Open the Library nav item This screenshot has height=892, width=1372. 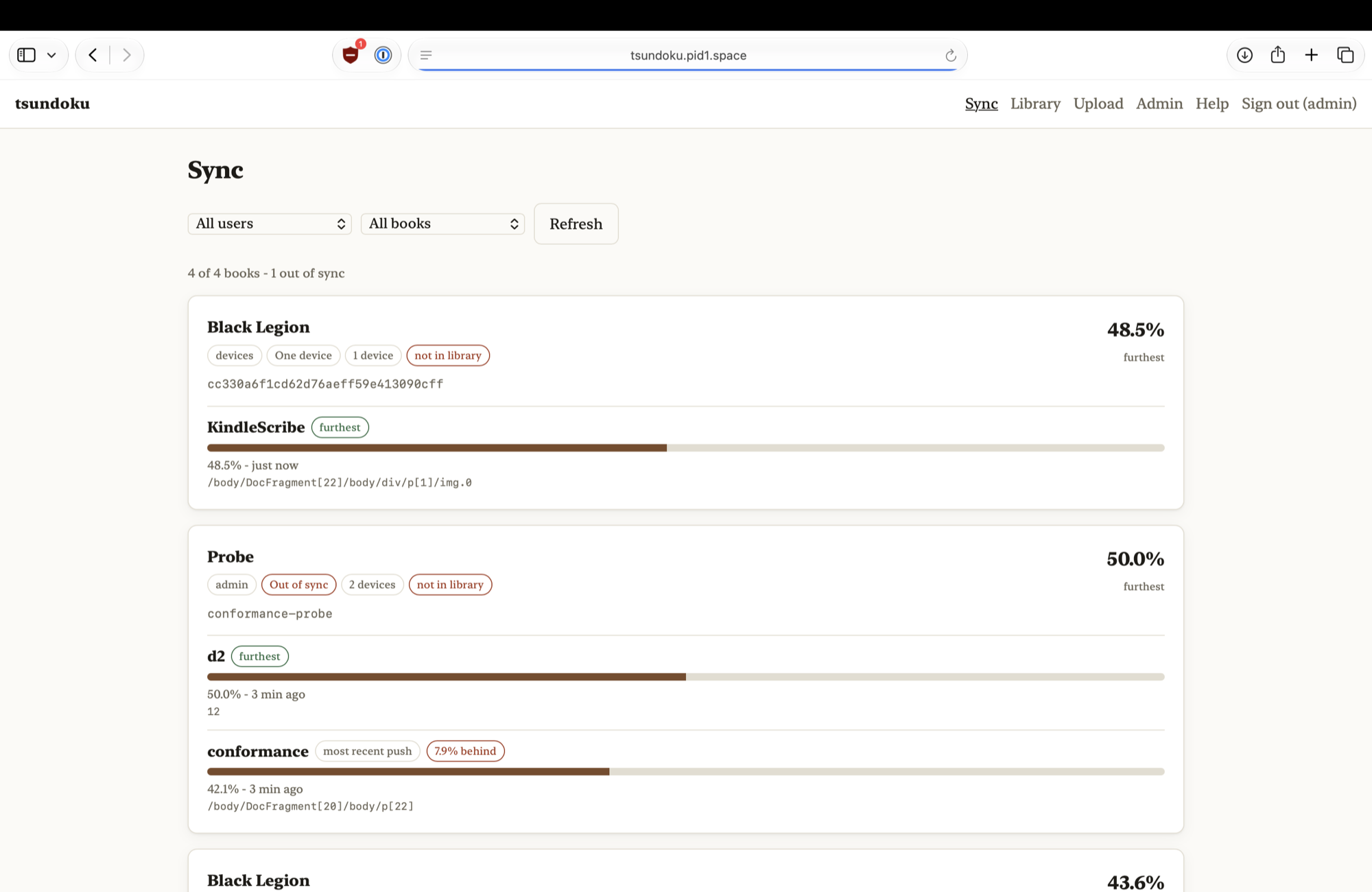tap(1035, 104)
